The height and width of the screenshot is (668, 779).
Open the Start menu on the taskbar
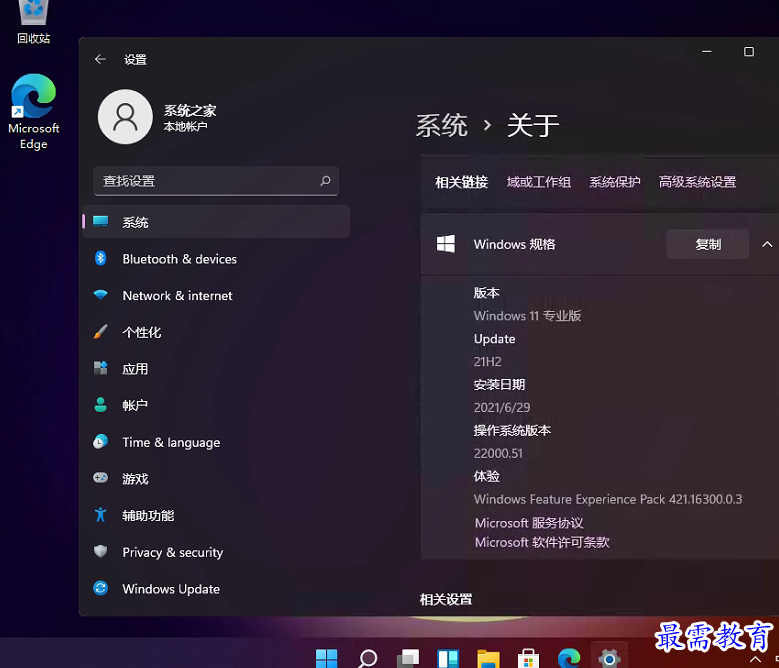point(326,659)
